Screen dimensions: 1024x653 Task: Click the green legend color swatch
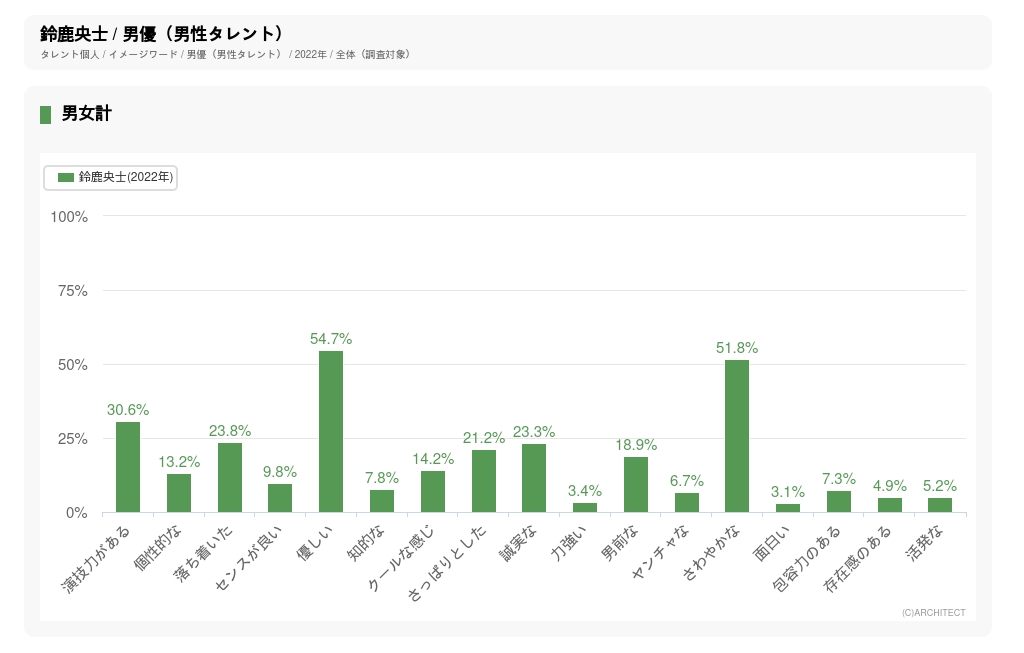[x=66, y=177]
